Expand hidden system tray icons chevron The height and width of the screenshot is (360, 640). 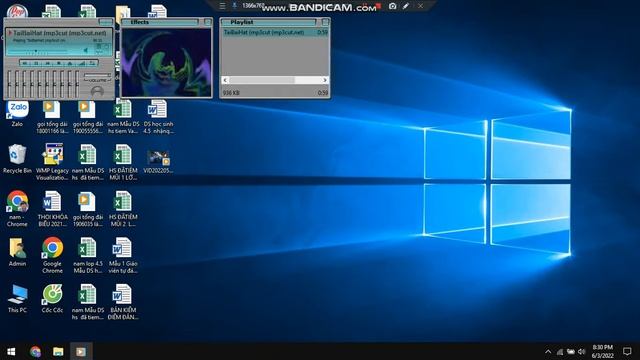tap(548, 351)
